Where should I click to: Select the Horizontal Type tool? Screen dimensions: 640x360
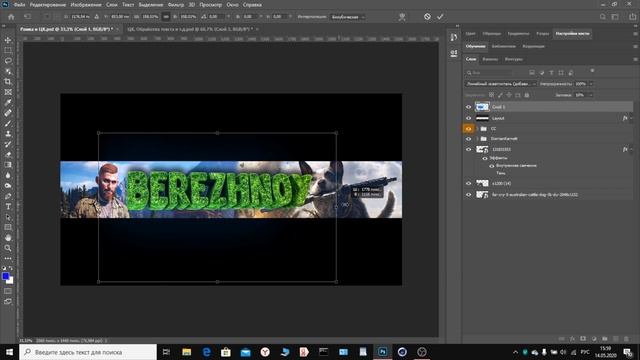[8, 207]
